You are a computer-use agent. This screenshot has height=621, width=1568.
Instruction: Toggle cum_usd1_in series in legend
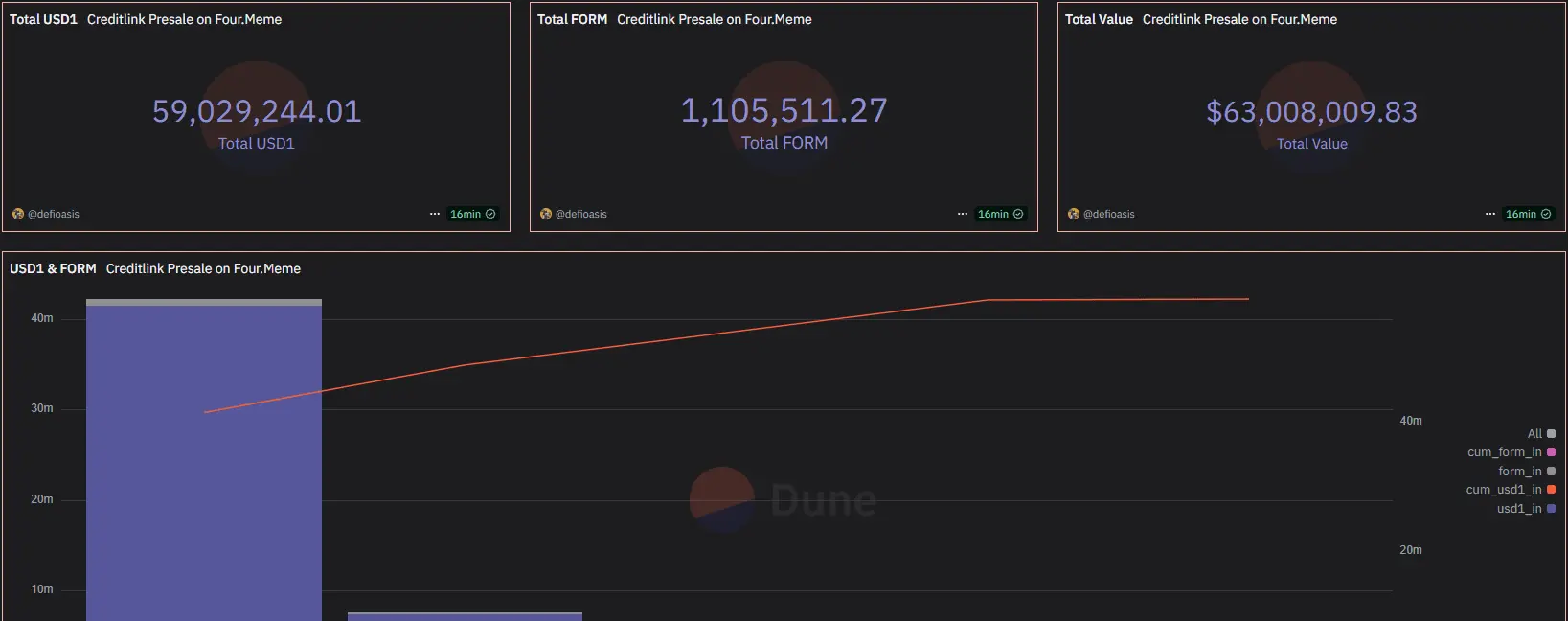[x=1511, y=489]
